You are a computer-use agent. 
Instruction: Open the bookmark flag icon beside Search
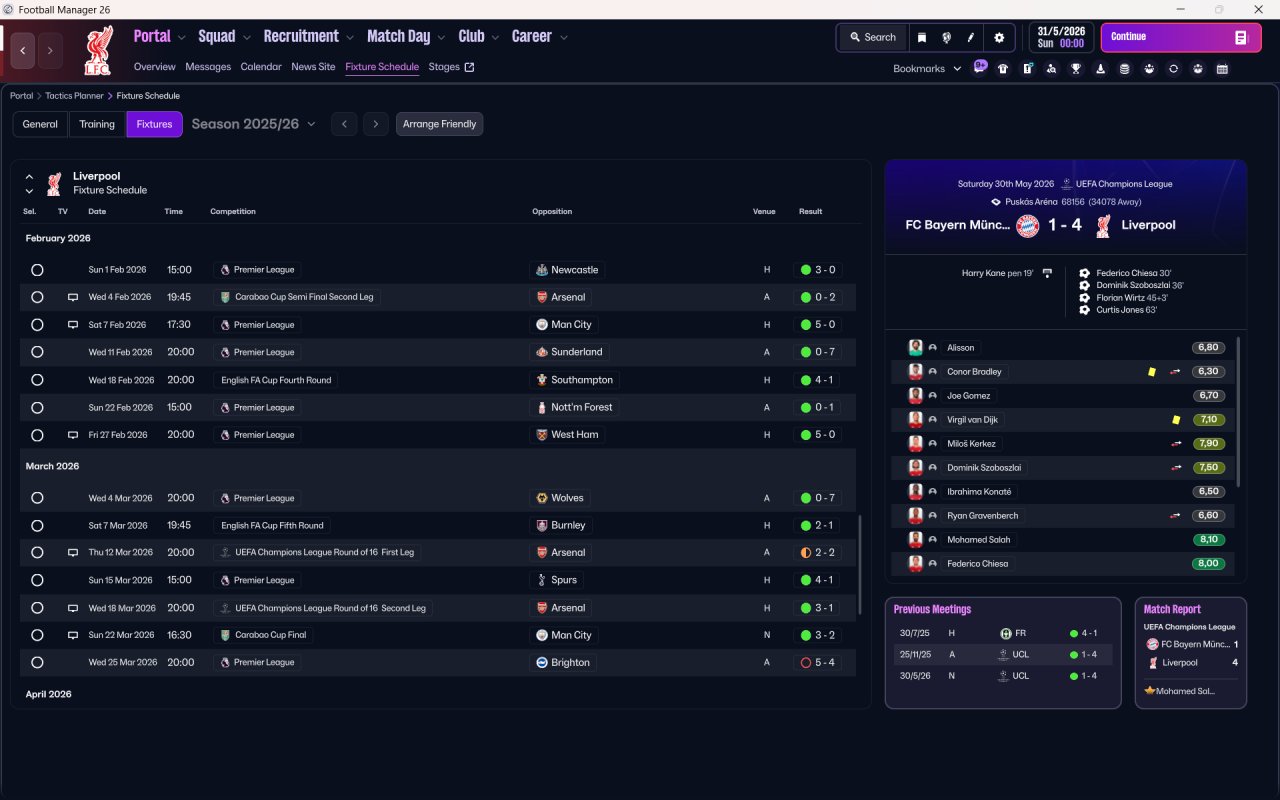(922, 38)
